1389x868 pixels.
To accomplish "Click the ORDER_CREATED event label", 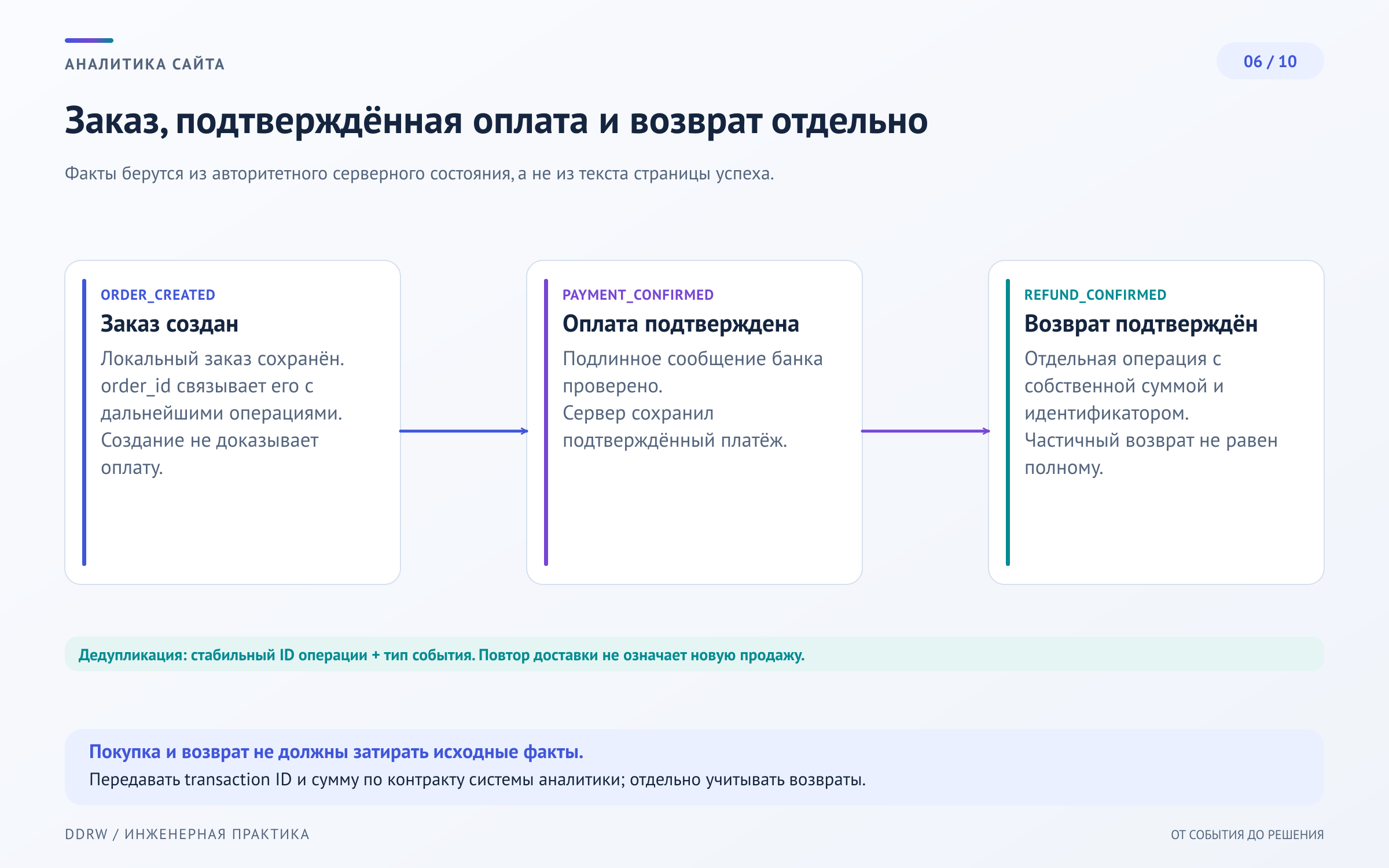I will point(157,295).
